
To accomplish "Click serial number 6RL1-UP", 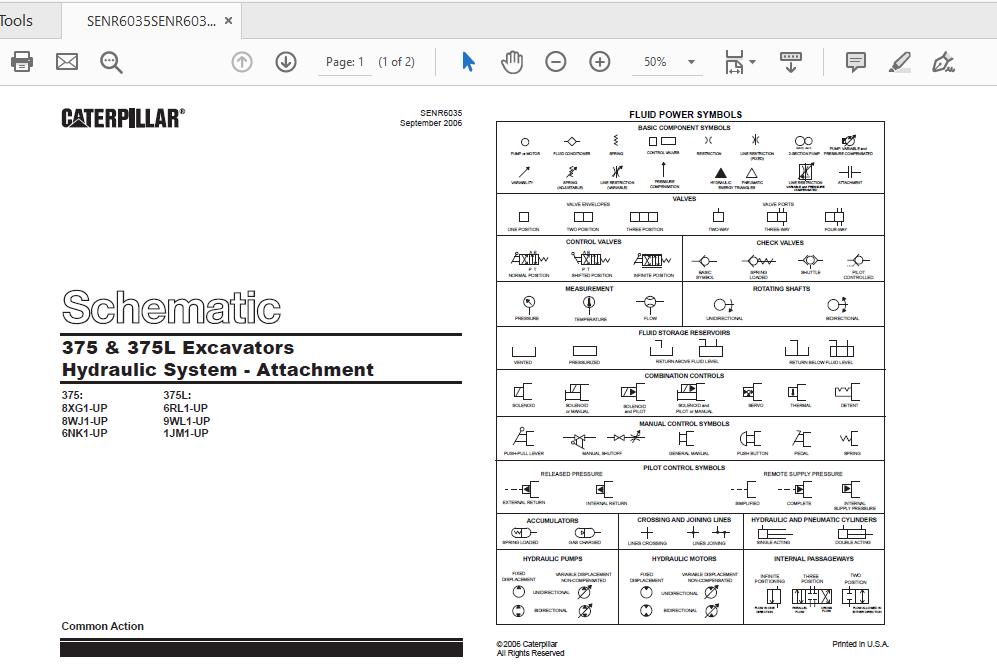I will 186,408.
